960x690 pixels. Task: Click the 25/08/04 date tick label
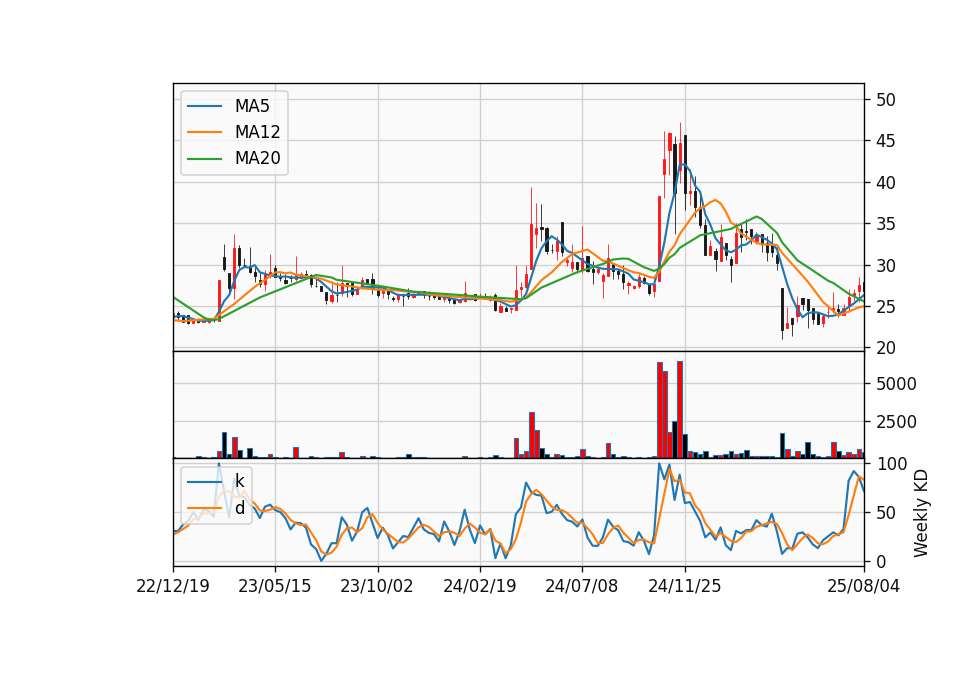pyautogui.click(x=864, y=586)
